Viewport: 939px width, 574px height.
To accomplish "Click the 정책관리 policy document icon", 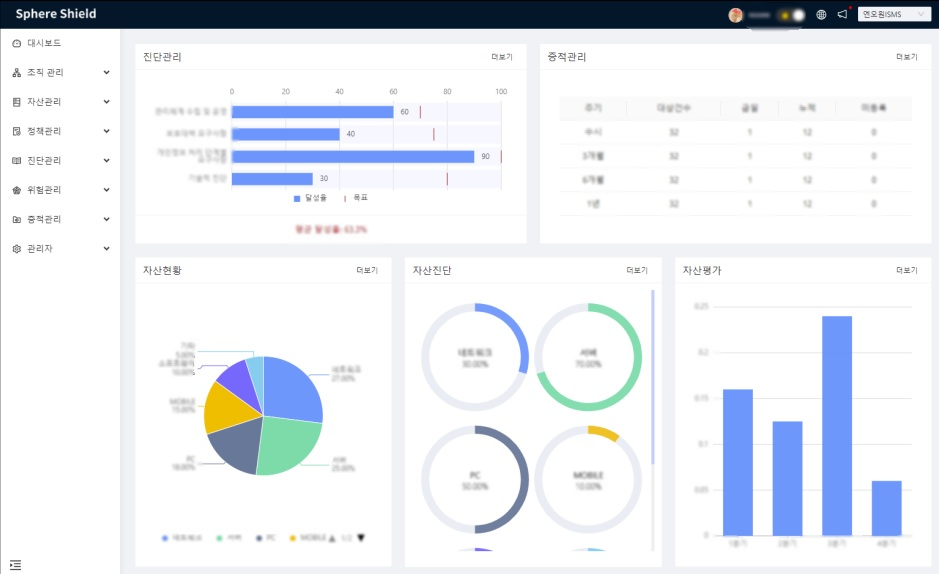I will (x=17, y=131).
